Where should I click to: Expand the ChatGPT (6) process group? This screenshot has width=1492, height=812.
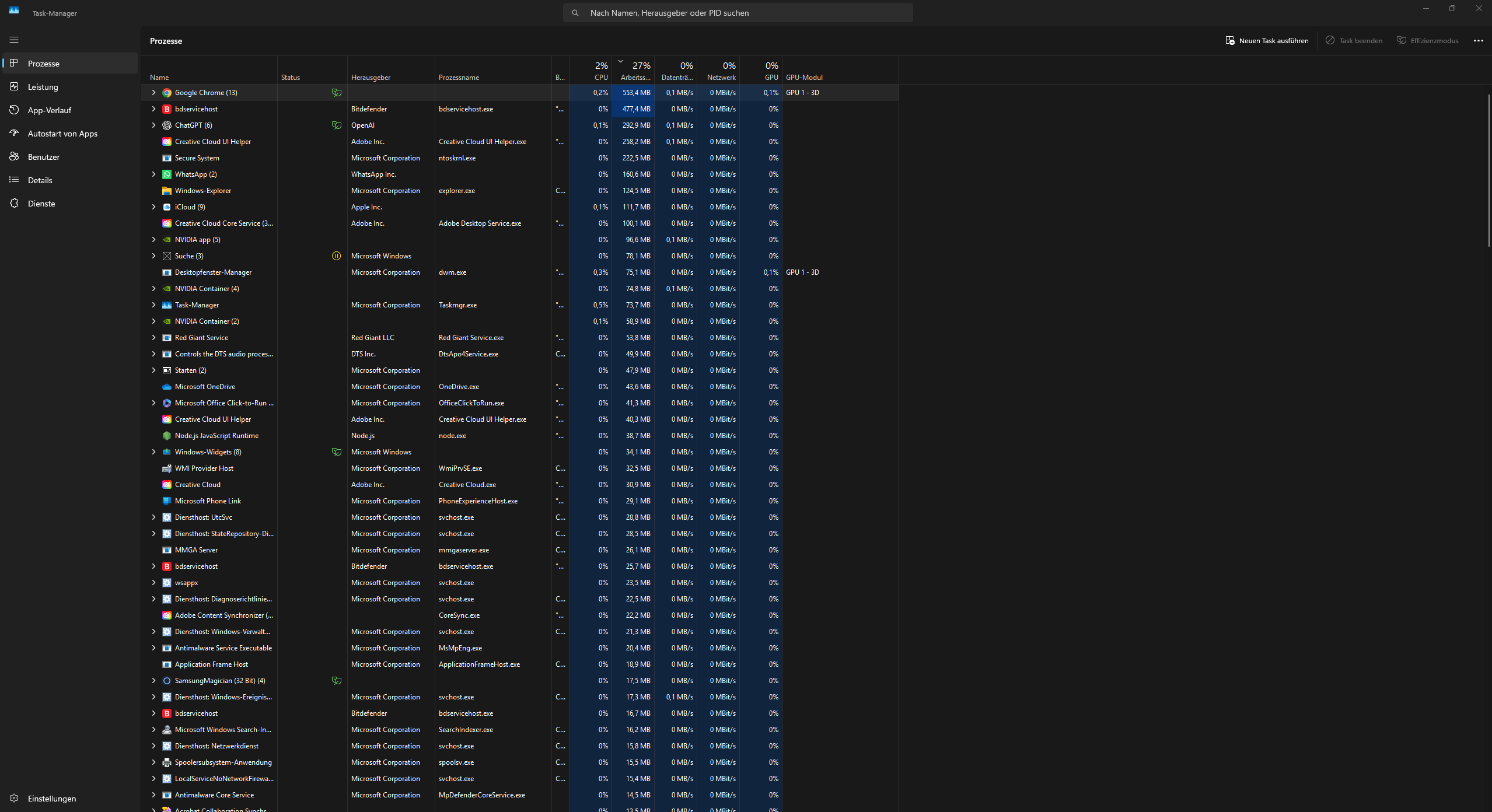point(153,125)
